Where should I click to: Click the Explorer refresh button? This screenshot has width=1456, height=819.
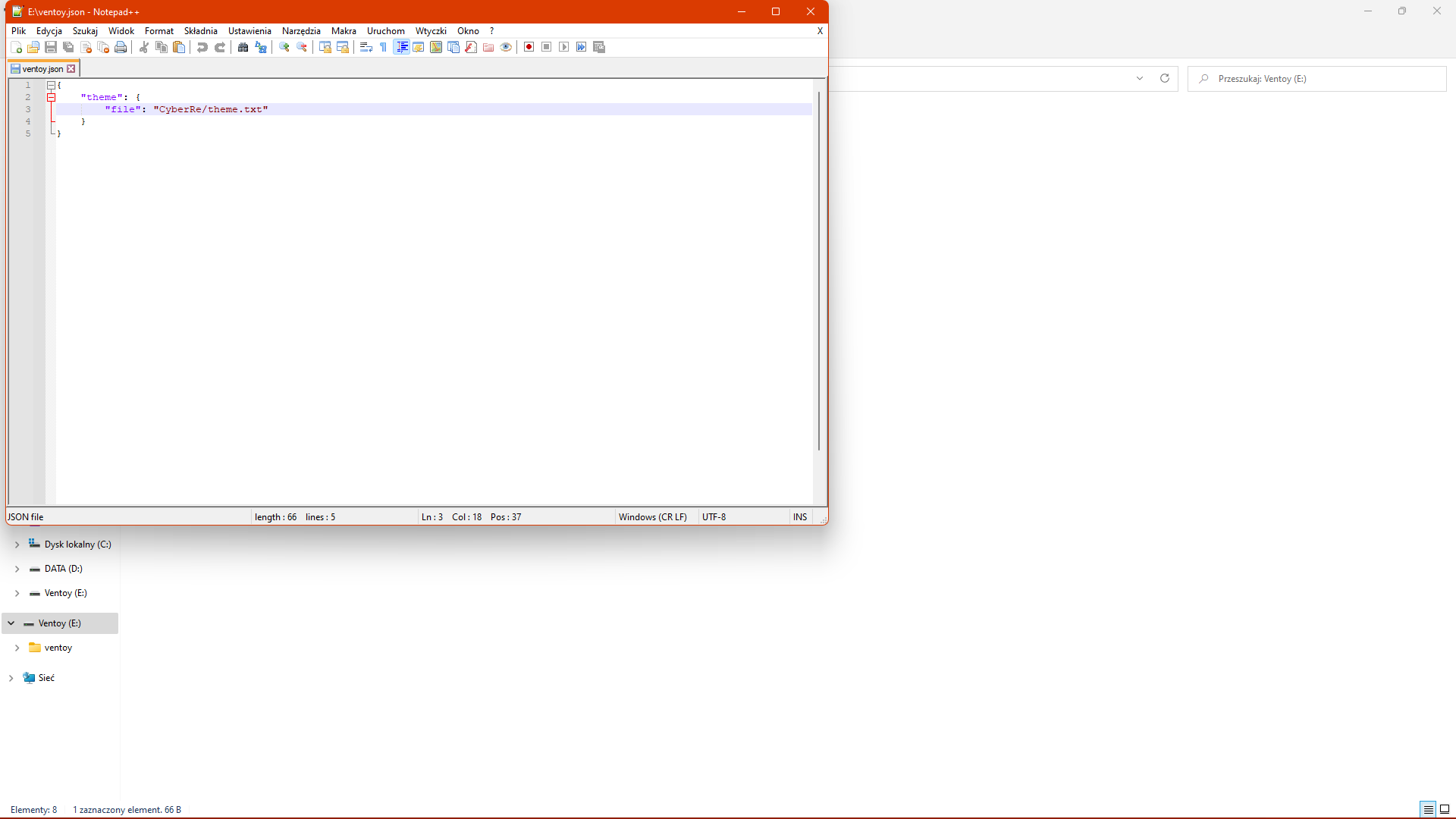point(1165,78)
